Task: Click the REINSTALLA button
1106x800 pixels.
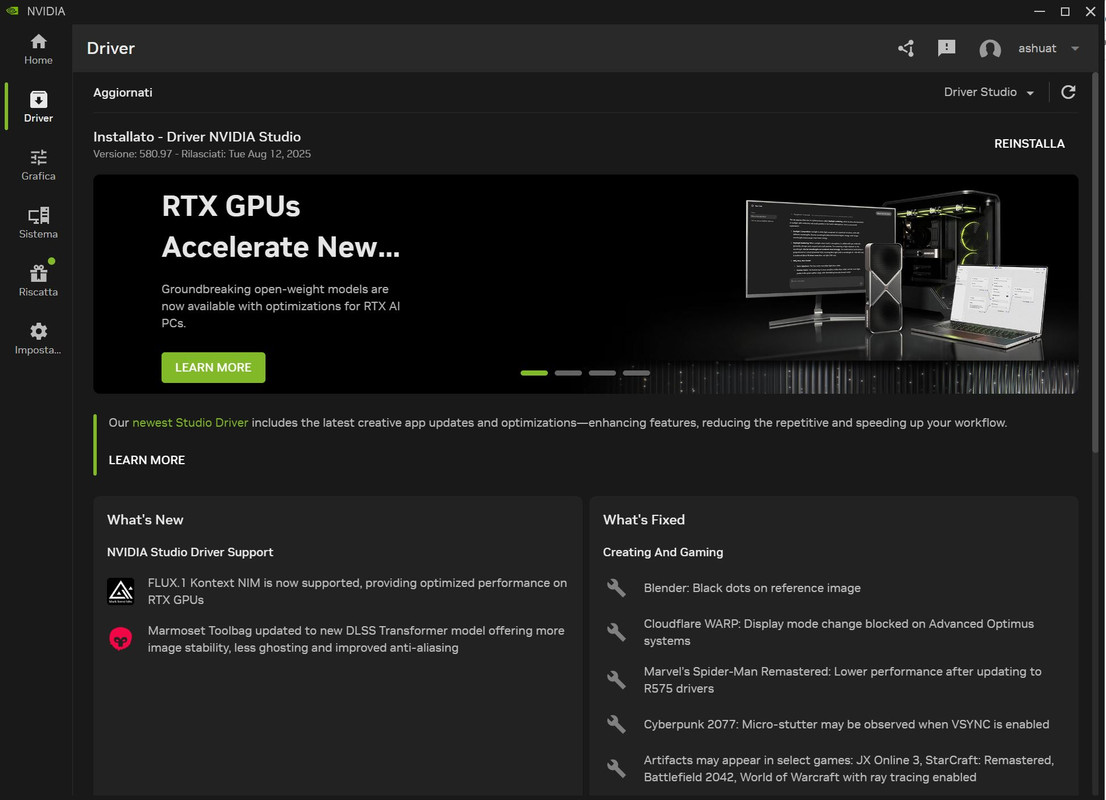Action: 1029,143
